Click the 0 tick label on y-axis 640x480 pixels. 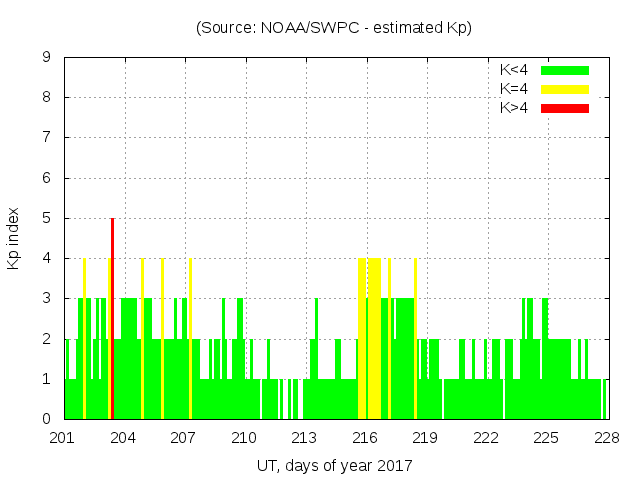pos(47,419)
